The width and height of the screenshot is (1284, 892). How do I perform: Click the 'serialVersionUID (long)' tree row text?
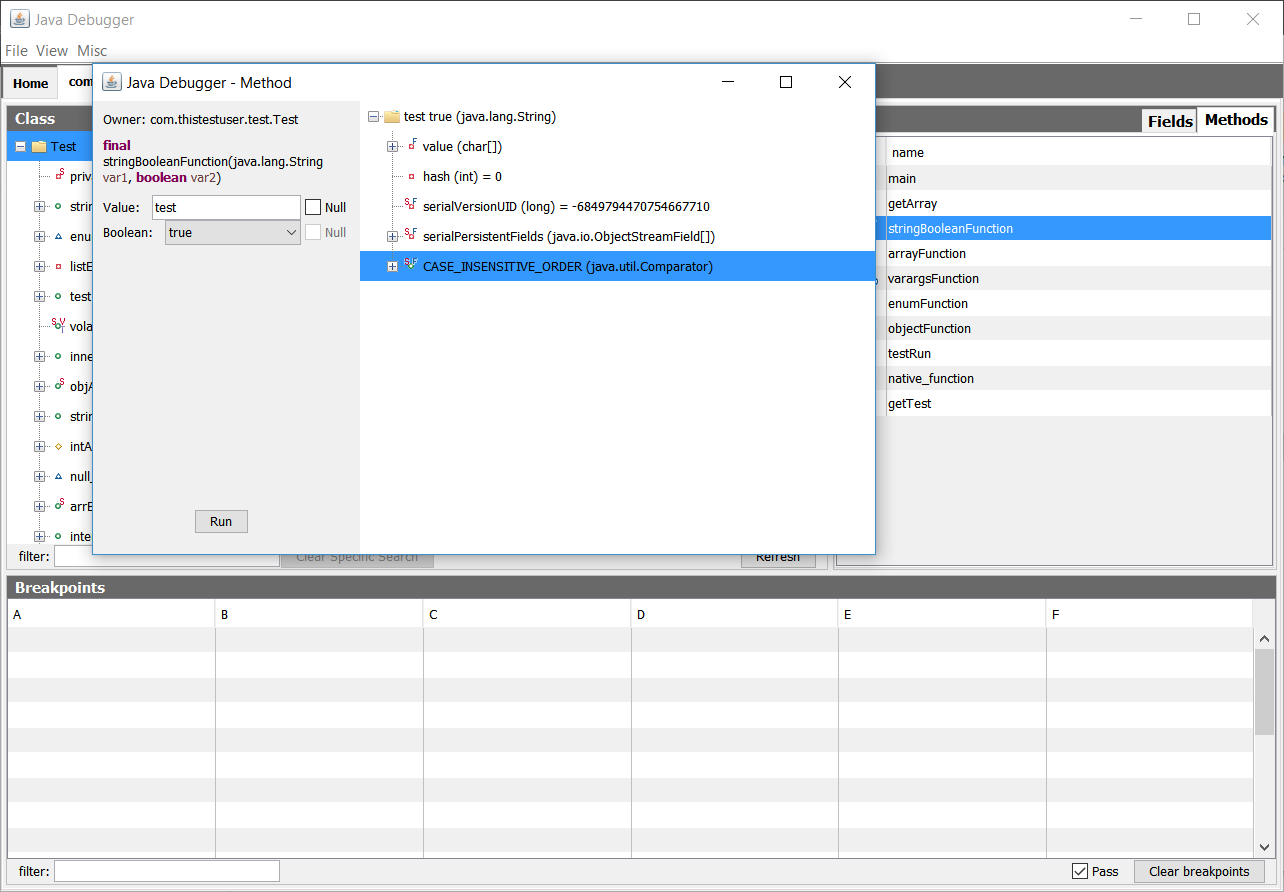point(566,206)
